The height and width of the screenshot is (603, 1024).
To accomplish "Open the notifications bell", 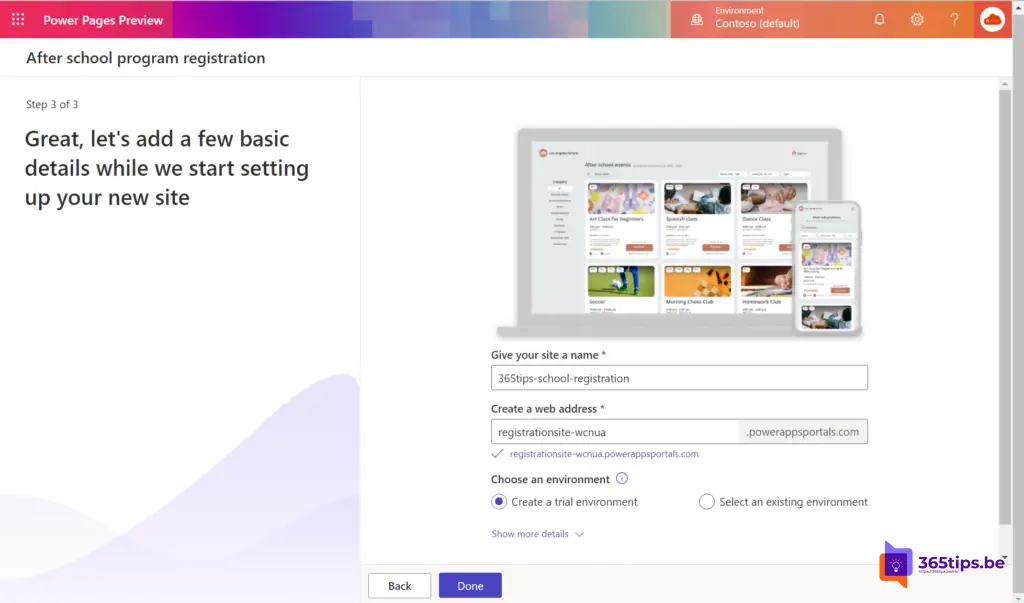I will [x=879, y=20].
